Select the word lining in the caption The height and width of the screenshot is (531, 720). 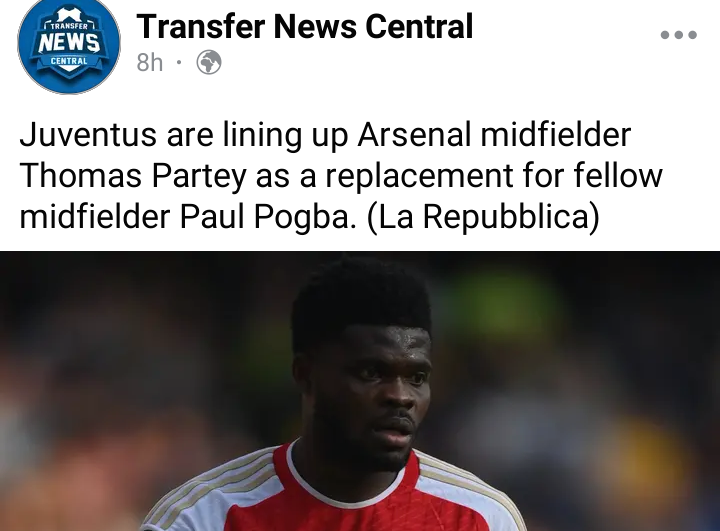pos(262,136)
